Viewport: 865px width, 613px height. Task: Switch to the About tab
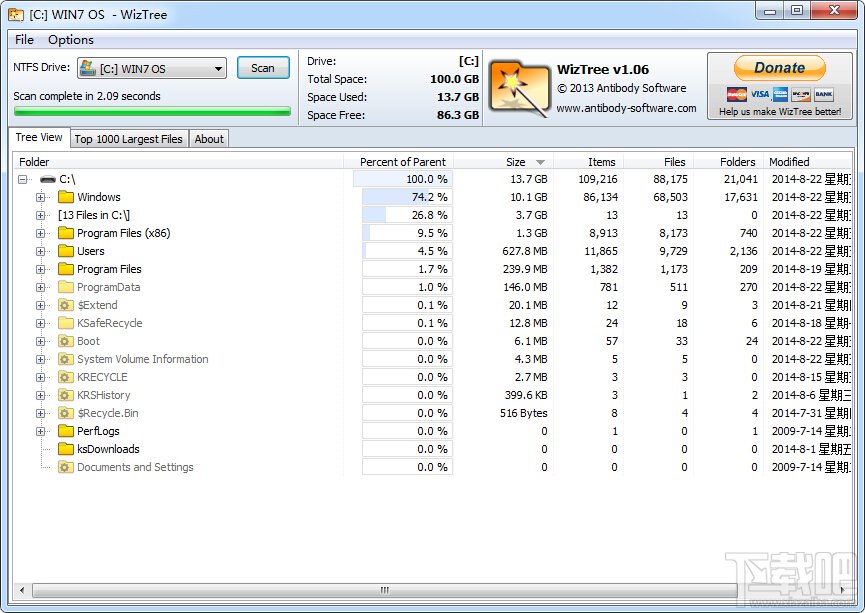209,139
